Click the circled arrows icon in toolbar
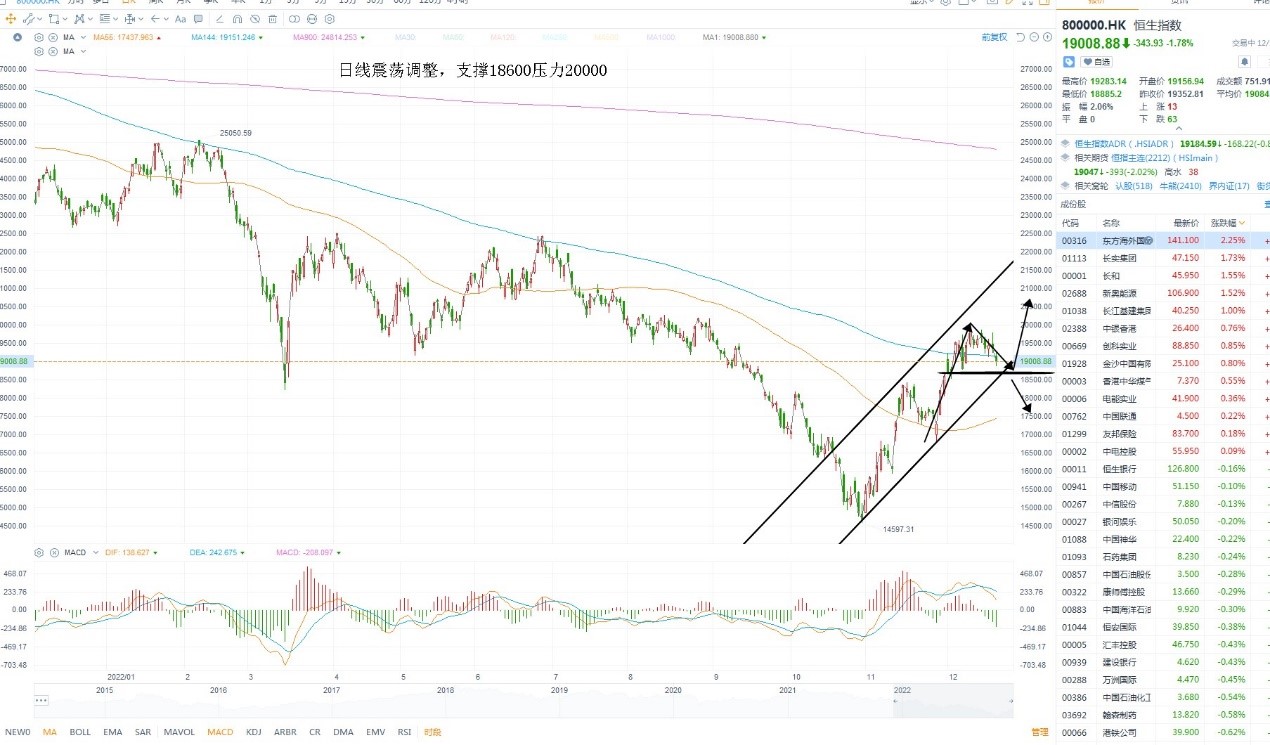The width and height of the screenshot is (1270, 745). (311, 19)
